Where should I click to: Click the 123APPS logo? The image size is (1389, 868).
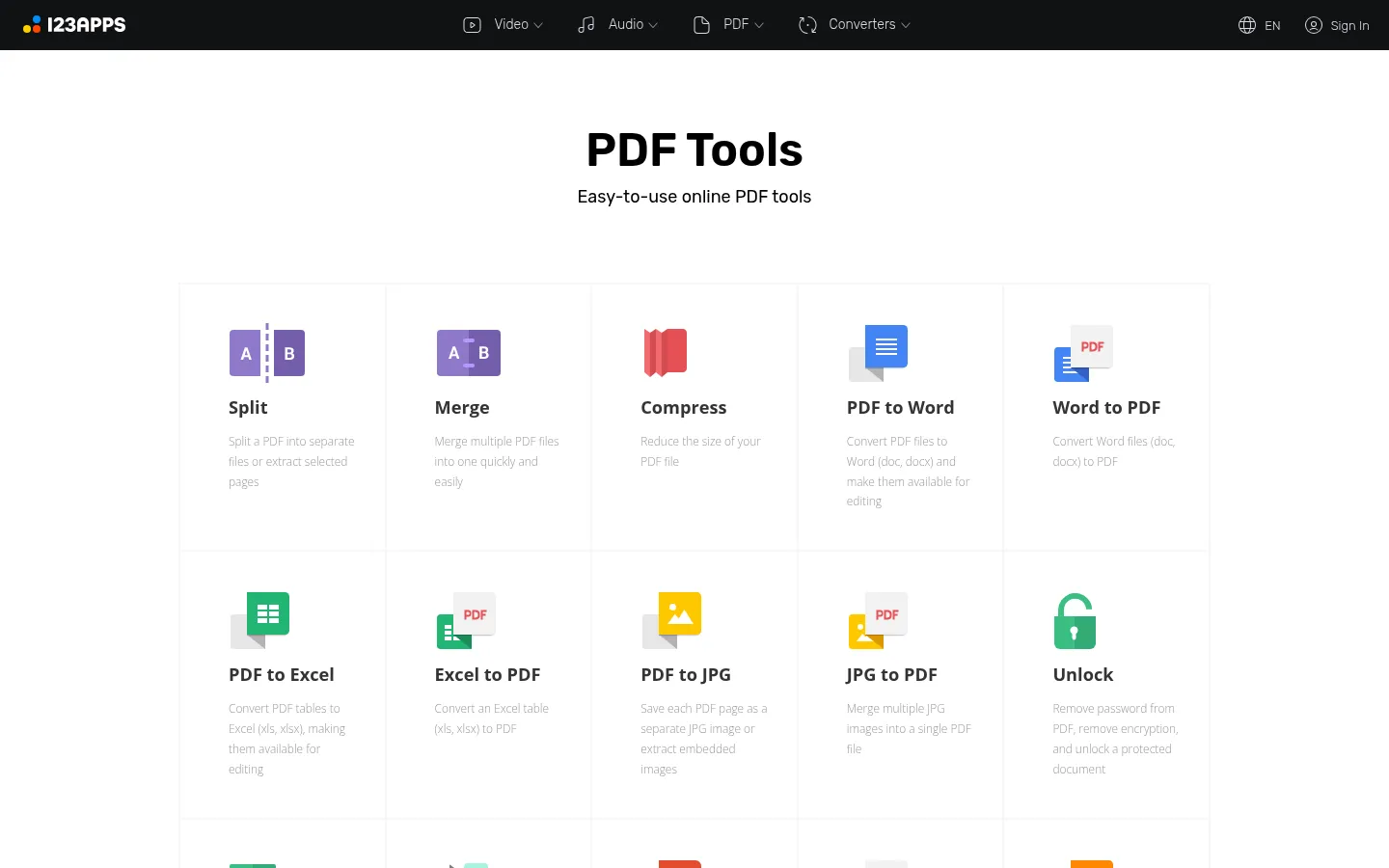click(x=74, y=25)
